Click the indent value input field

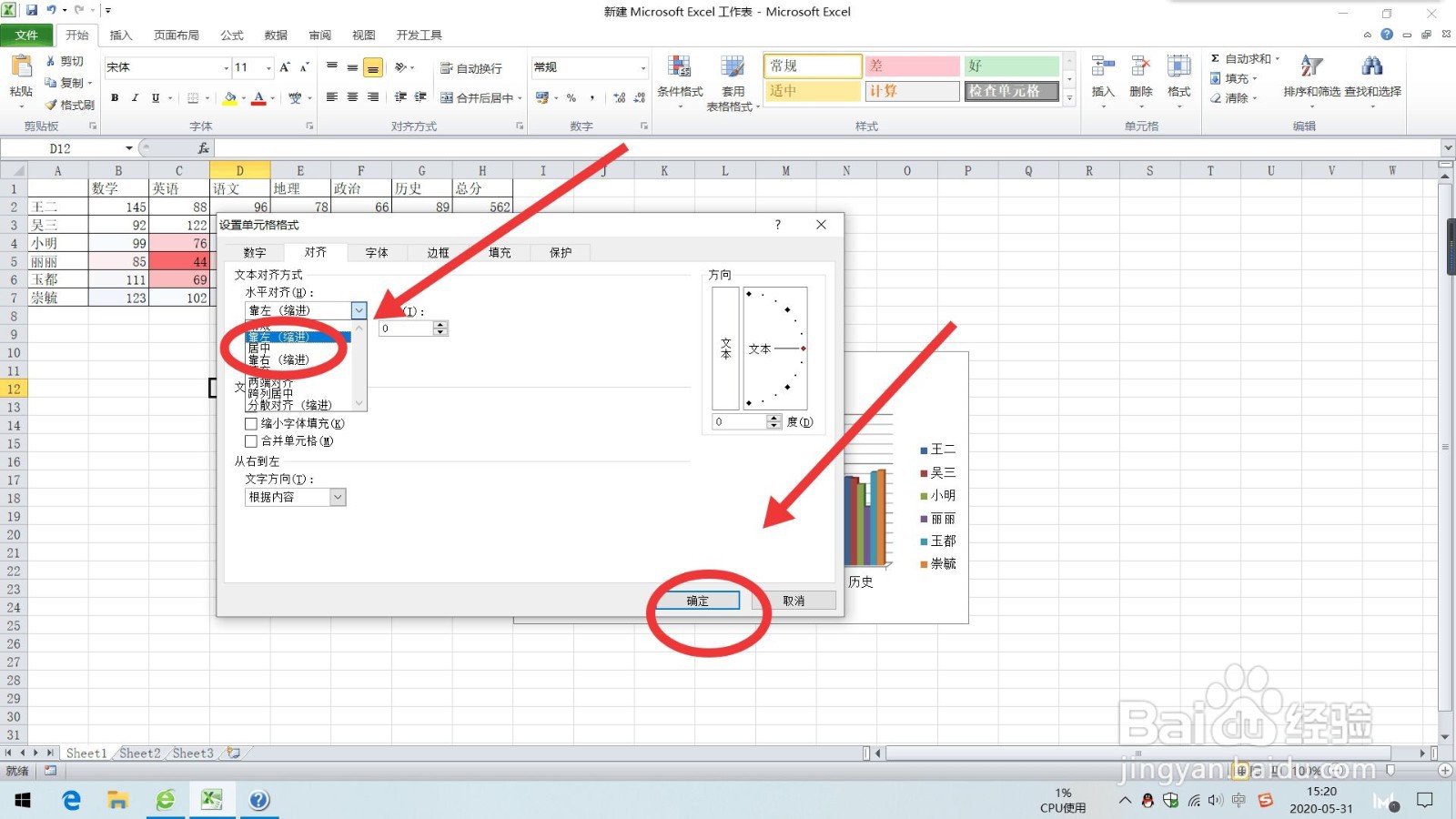click(x=406, y=329)
